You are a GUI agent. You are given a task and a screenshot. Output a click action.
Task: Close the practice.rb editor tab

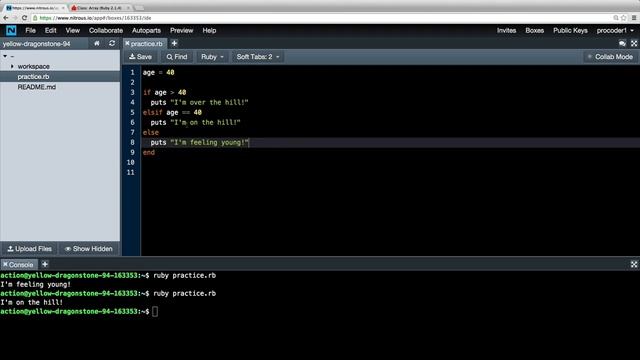pyautogui.click(x=127, y=43)
